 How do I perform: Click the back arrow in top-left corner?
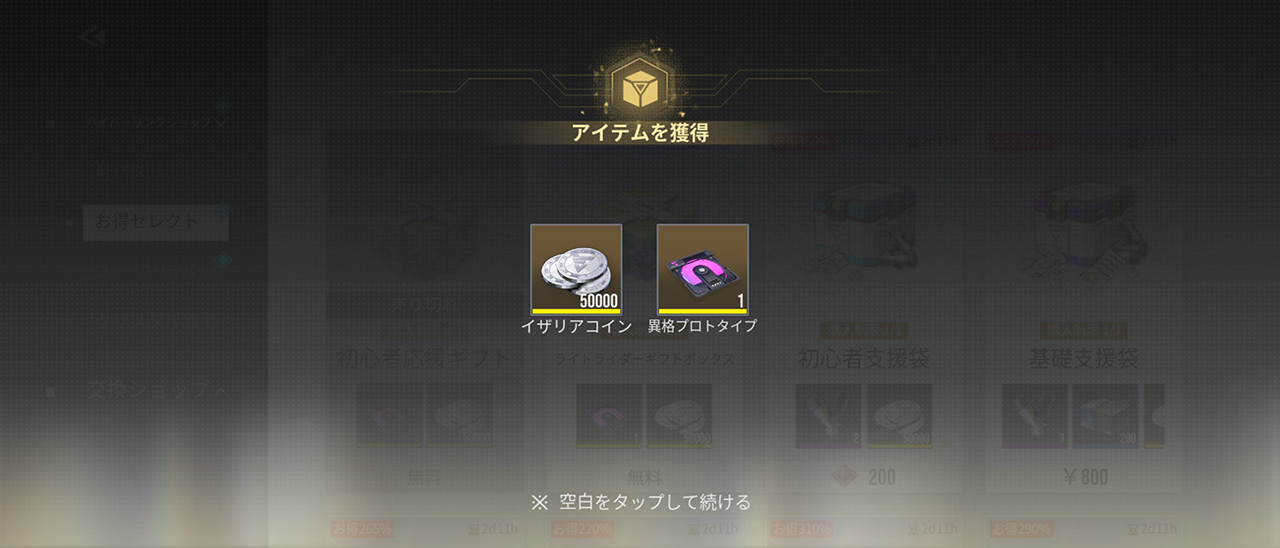coord(92,37)
